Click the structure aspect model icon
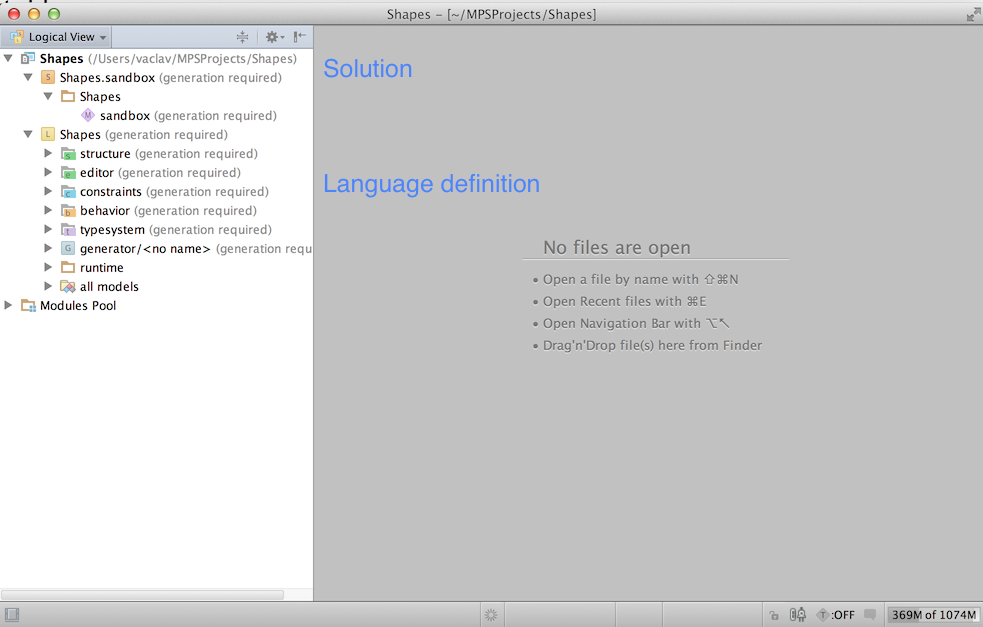This screenshot has height=627, width=983. click(68, 154)
